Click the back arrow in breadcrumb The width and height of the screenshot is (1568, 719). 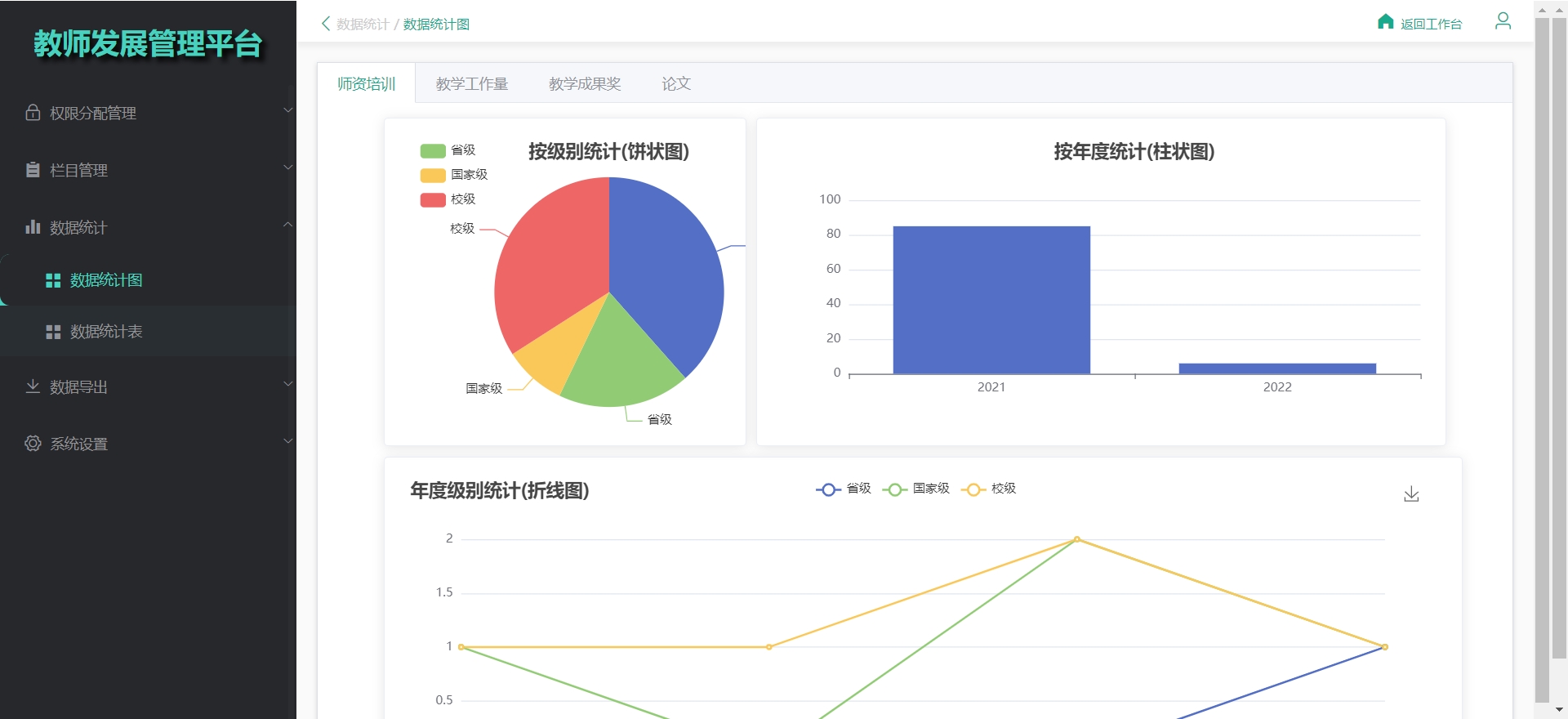[x=326, y=24]
